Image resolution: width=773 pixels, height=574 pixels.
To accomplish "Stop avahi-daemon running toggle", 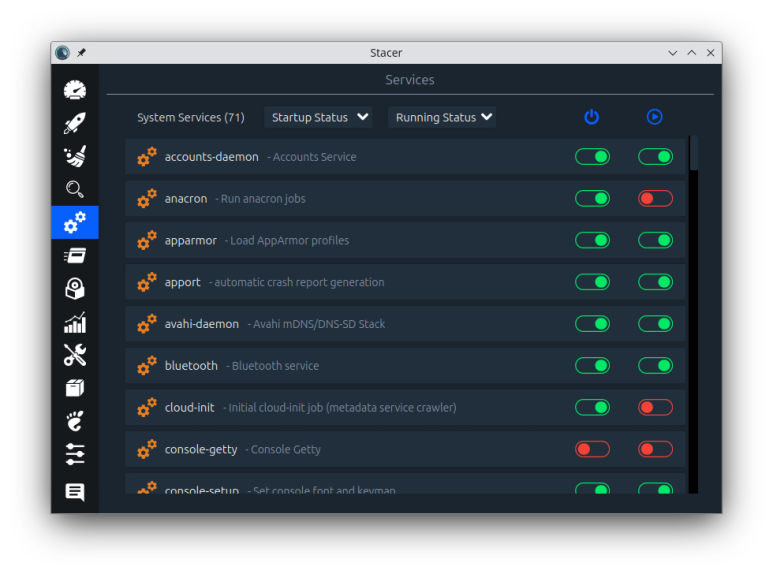I will [655, 324].
